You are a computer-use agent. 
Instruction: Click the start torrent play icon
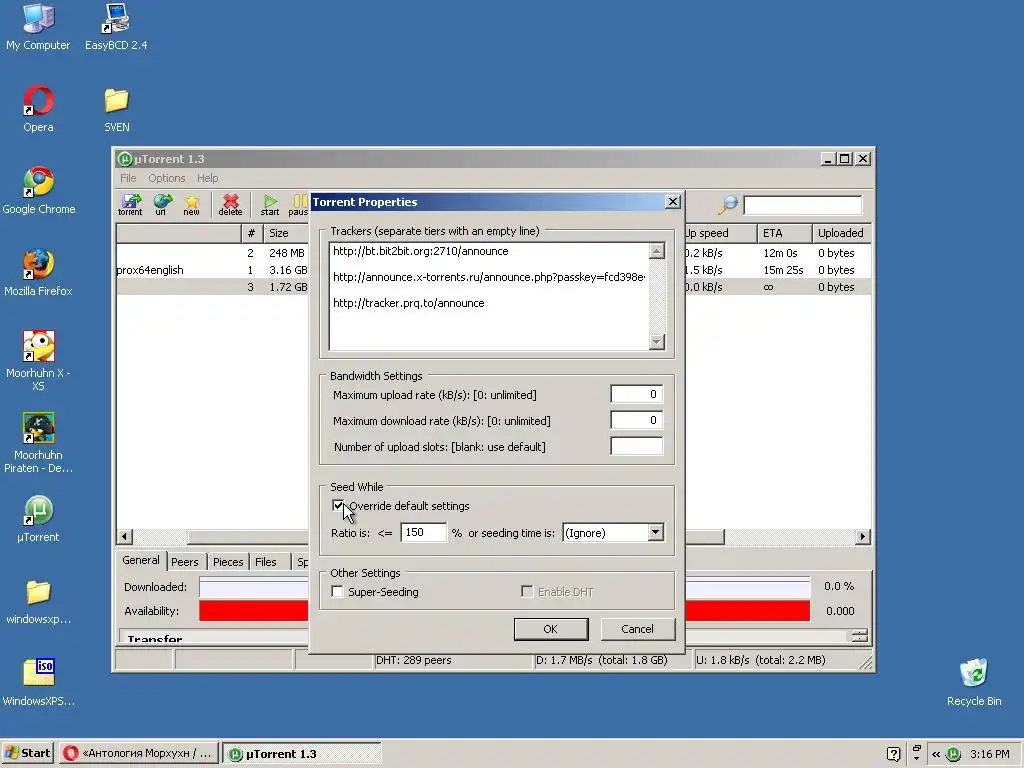[270, 204]
